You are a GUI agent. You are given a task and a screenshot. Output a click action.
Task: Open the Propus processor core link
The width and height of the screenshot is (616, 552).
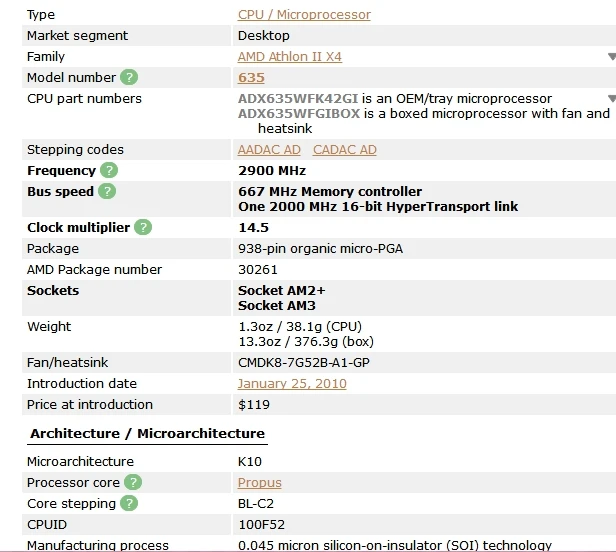coord(260,482)
